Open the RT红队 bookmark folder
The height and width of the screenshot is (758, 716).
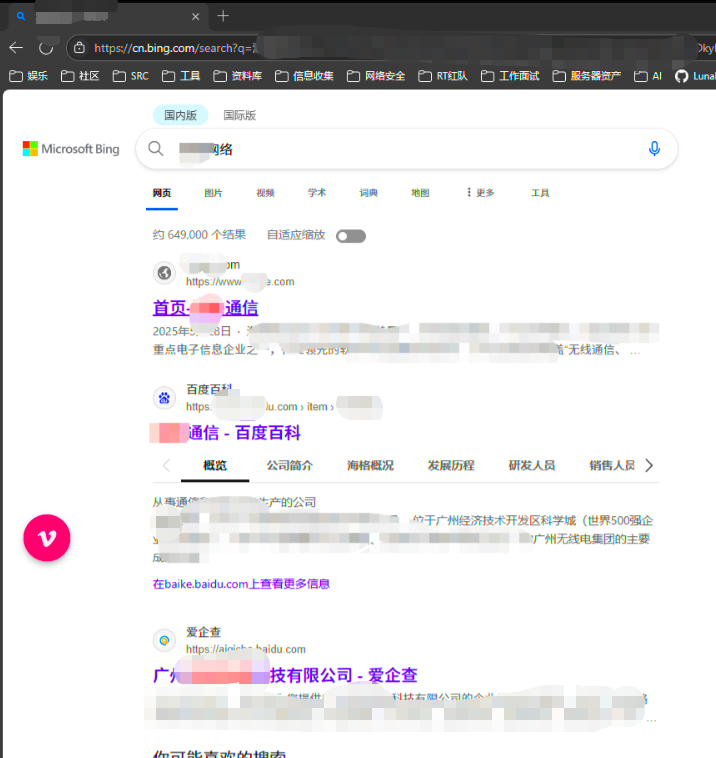tap(443, 76)
